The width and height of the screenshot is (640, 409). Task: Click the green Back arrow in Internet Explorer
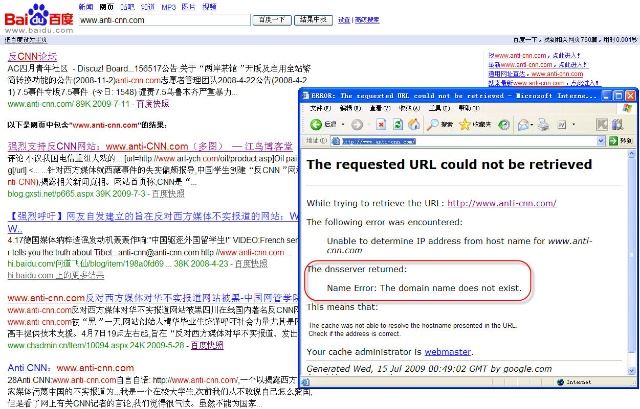(316, 124)
